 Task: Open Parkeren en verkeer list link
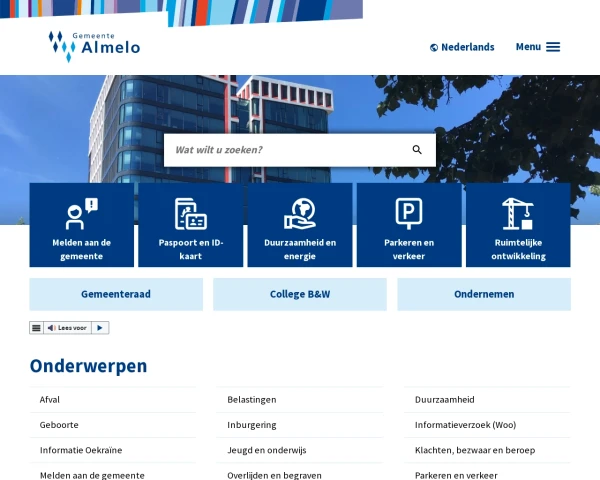[x=456, y=475]
